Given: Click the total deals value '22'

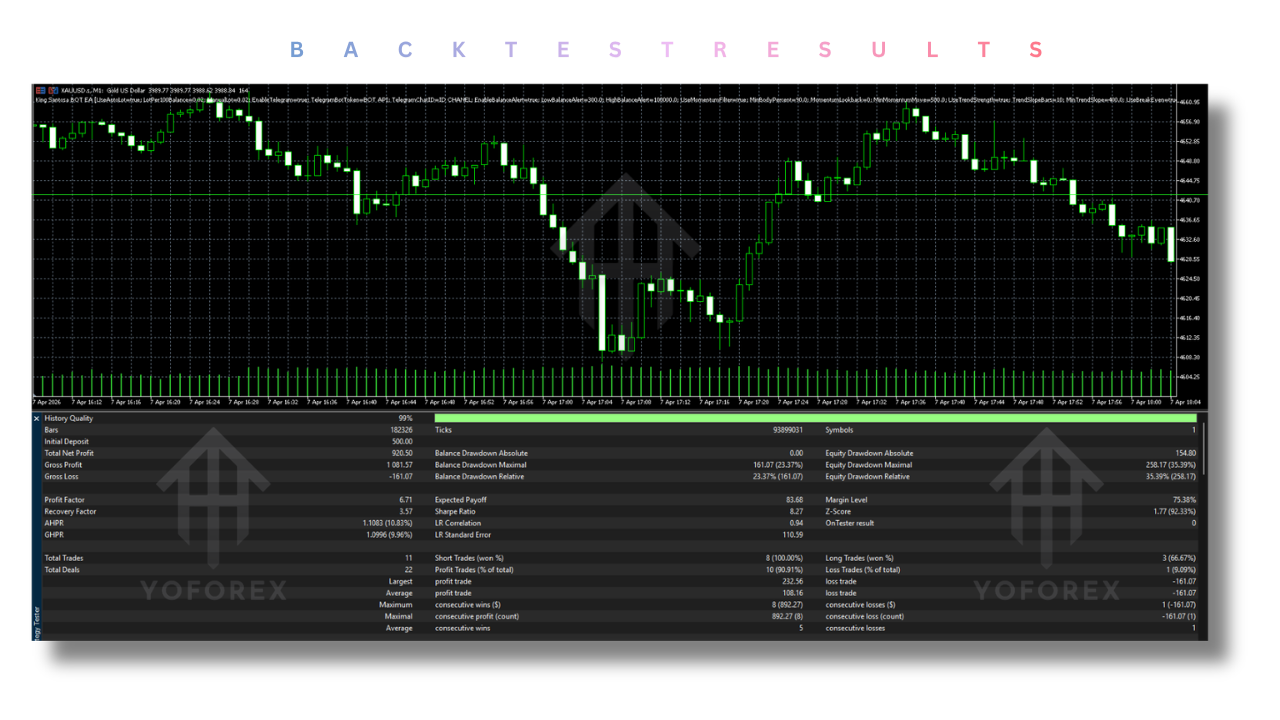Looking at the screenshot, I should coord(409,570).
